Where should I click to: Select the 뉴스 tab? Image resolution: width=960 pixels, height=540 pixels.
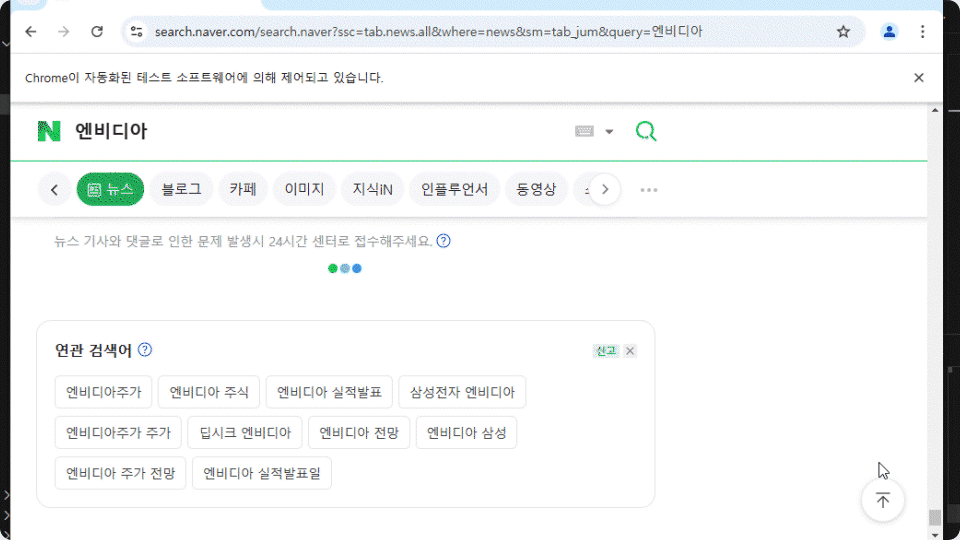point(110,189)
